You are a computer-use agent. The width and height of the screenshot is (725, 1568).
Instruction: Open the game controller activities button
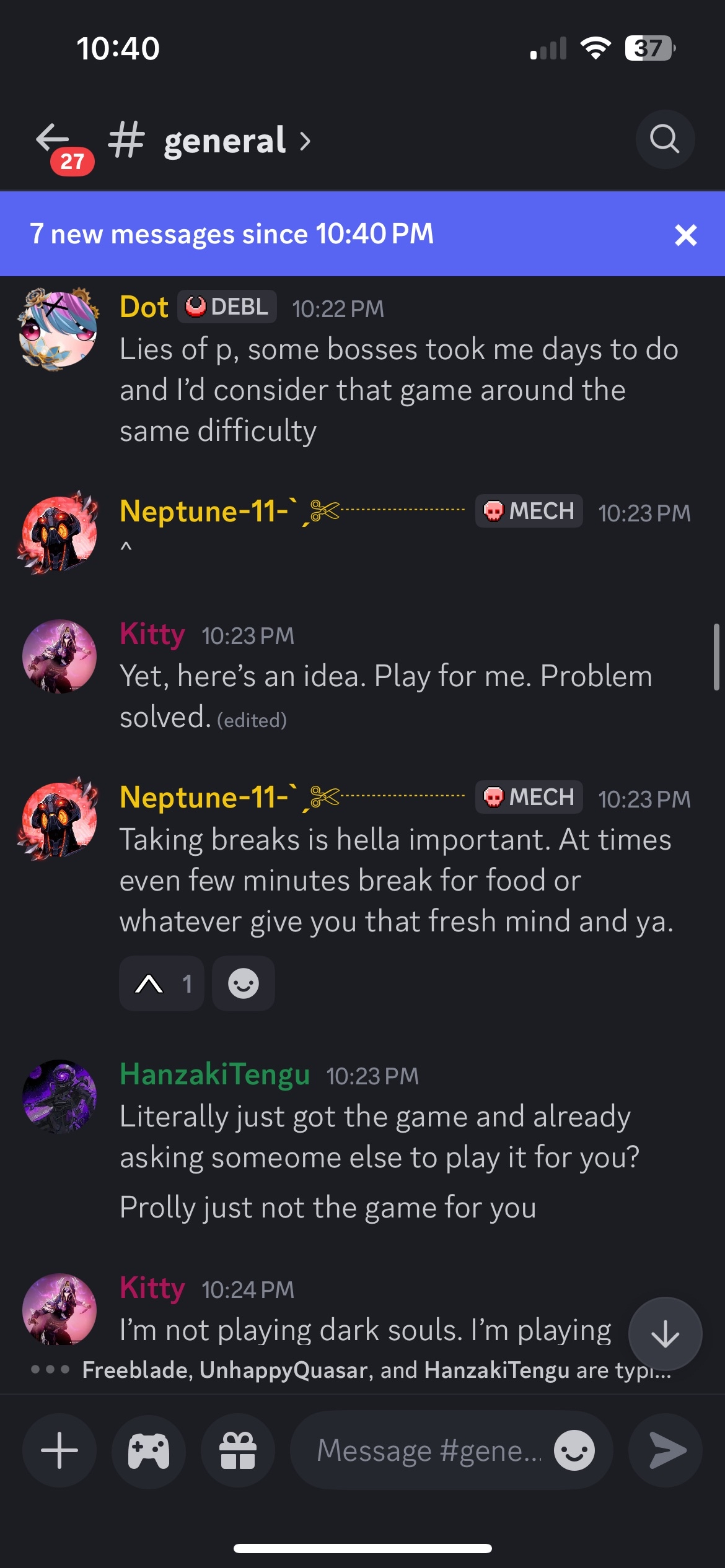pyautogui.click(x=149, y=1450)
